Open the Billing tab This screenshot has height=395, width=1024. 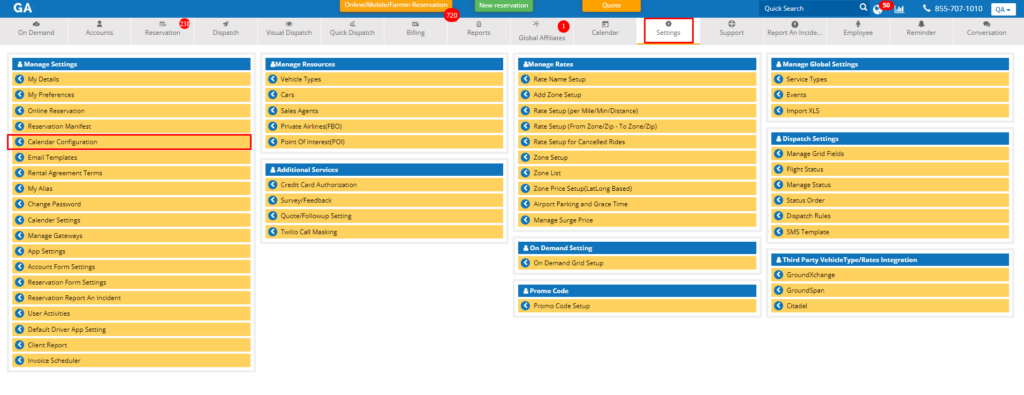click(415, 31)
